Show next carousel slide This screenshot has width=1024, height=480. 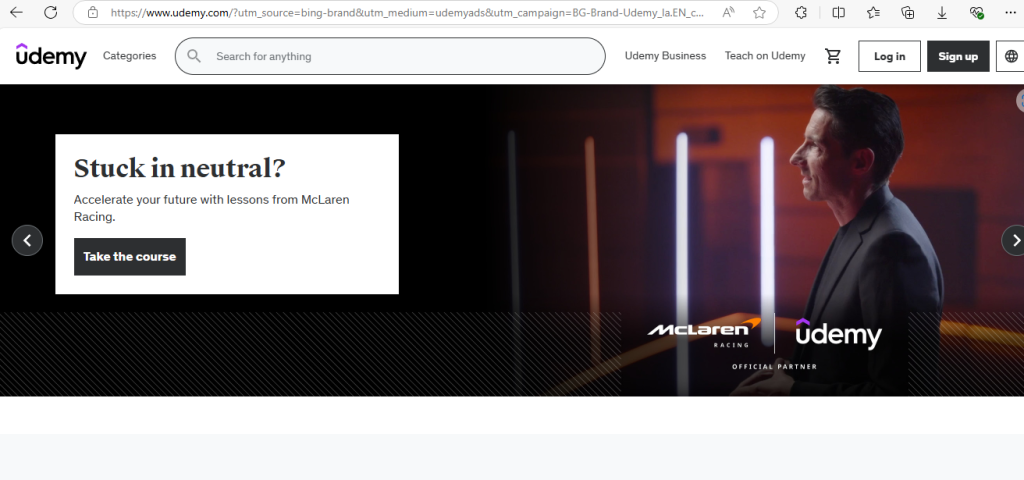click(1014, 240)
